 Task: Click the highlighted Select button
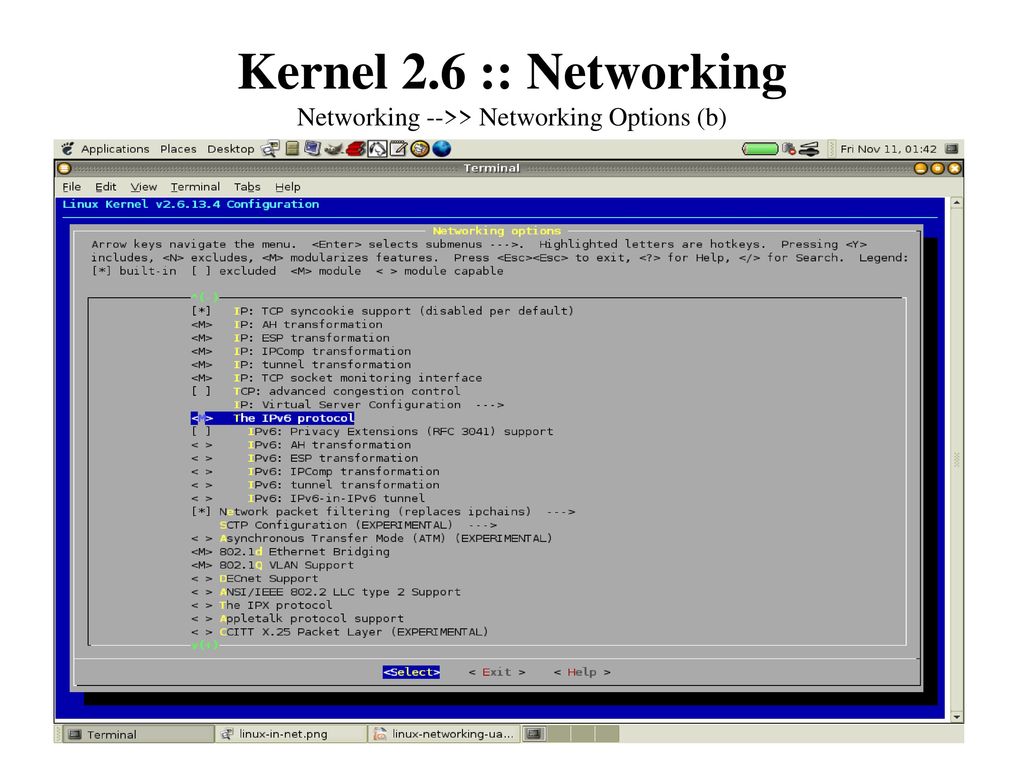click(x=411, y=672)
